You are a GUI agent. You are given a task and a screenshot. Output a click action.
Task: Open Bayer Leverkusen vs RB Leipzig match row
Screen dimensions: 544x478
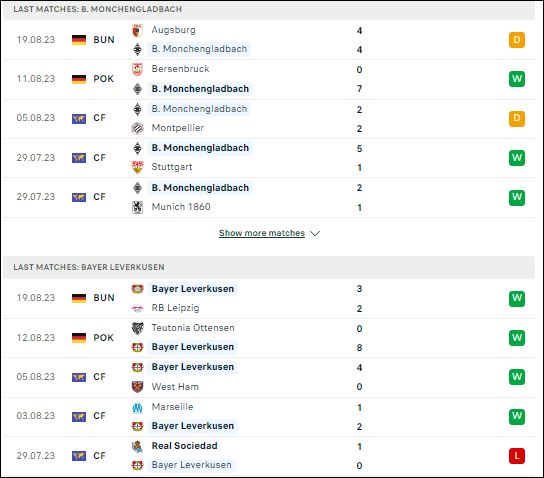pyautogui.click(x=269, y=298)
